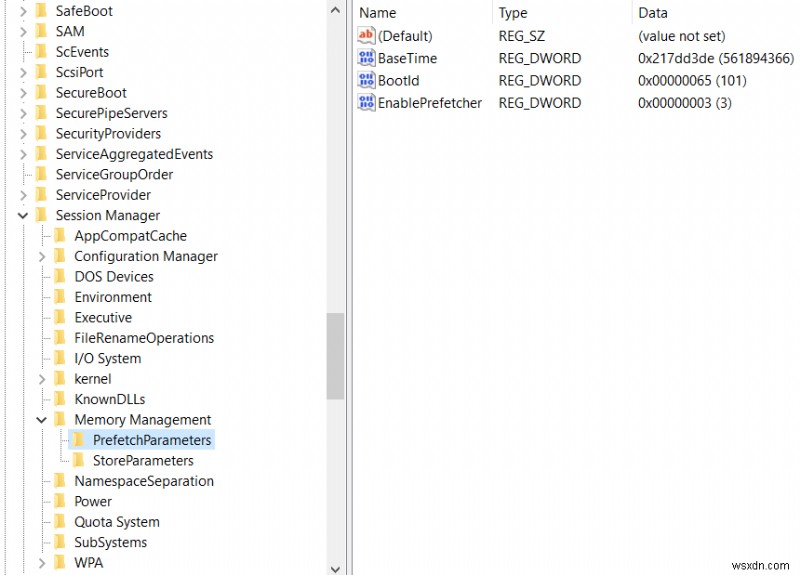800x575 pixels.
Task: Click the (Default) string value icon
Action: 366,36
